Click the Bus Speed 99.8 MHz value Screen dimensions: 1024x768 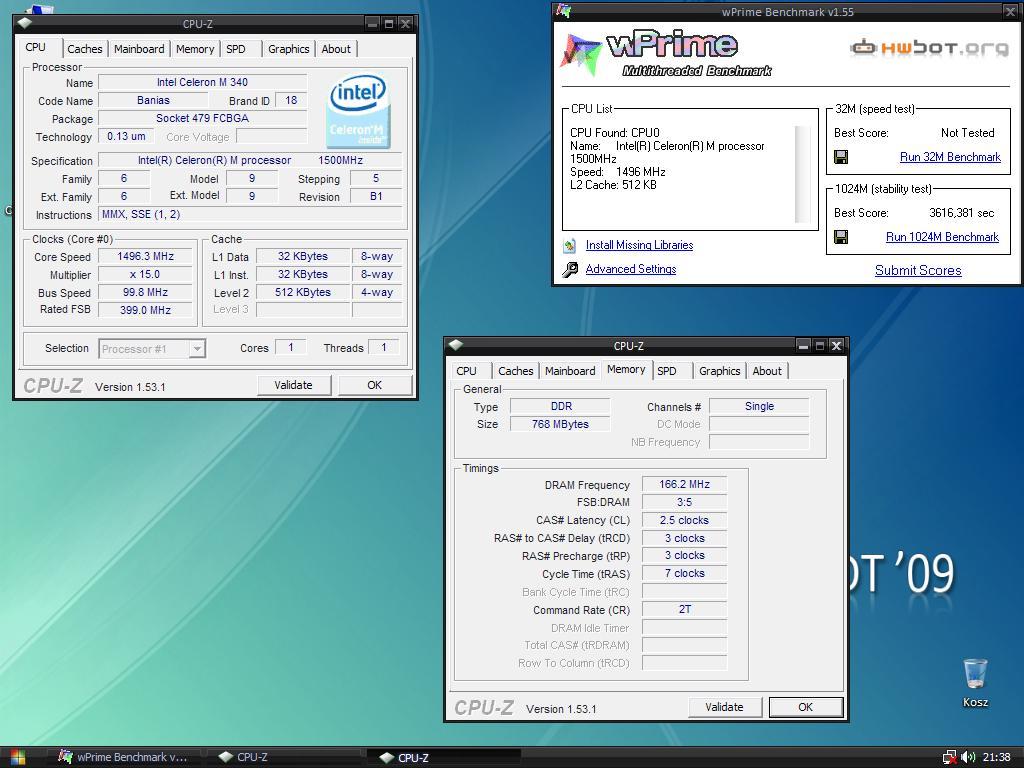coord(146,293)
